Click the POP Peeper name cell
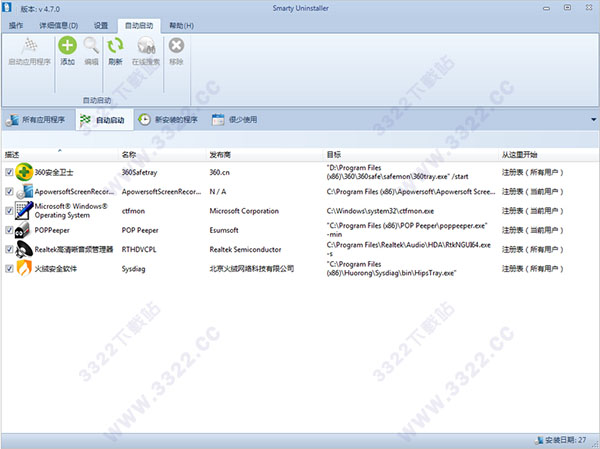Viewport: 600px width, 449px height. [x=140, y=230]
